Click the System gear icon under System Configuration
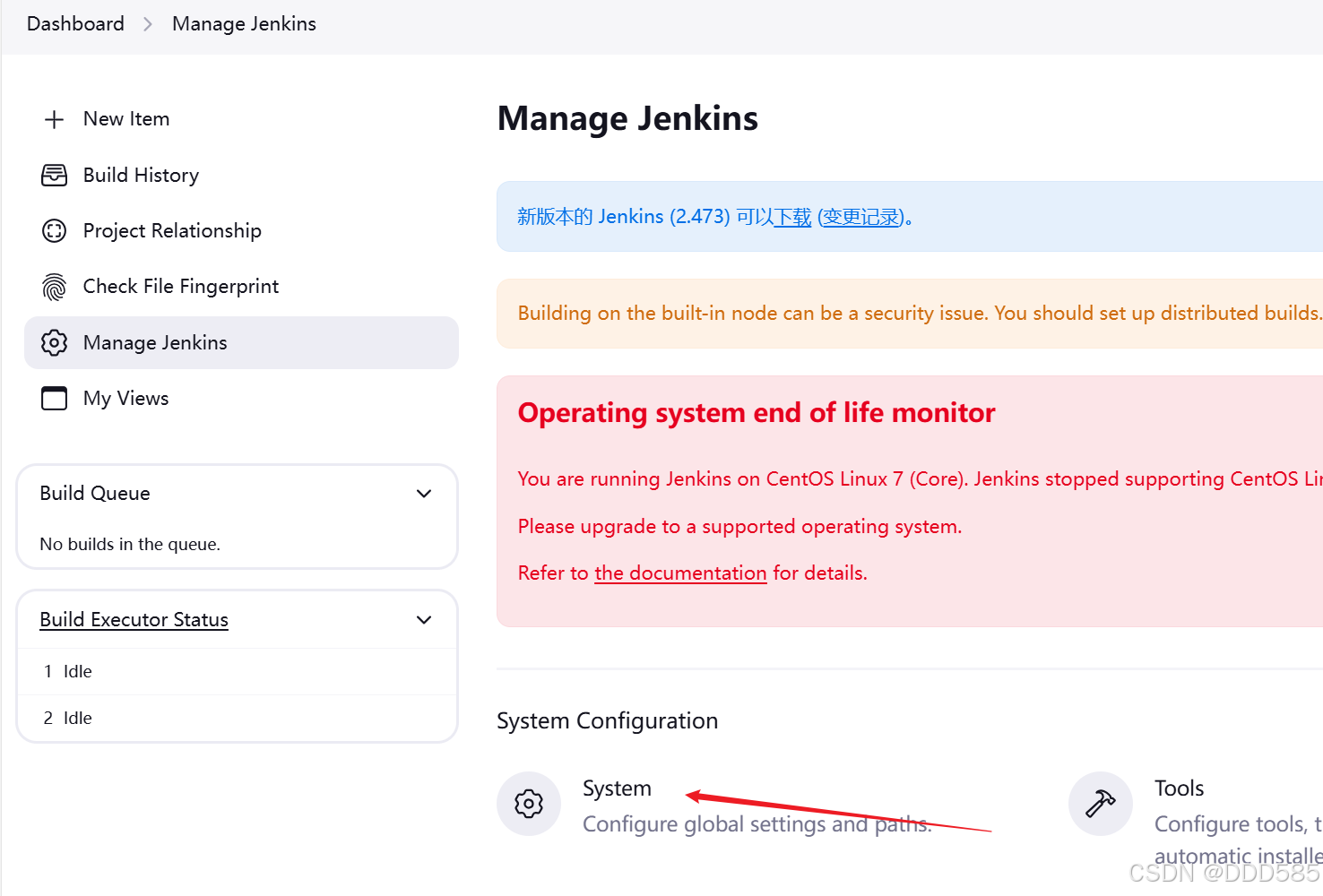 [x=529, y=804]
